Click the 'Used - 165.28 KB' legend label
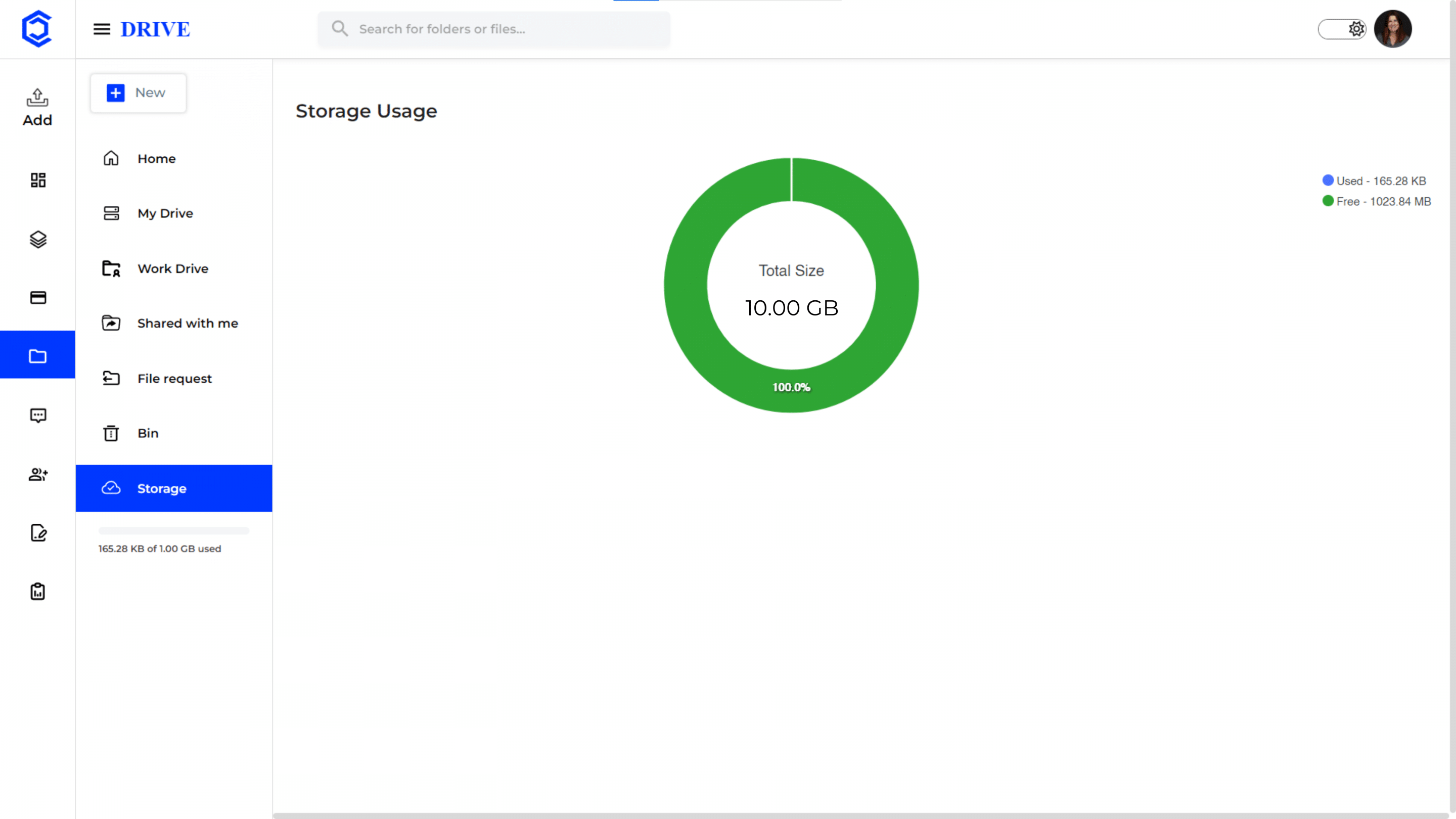 click(1381, 181)
